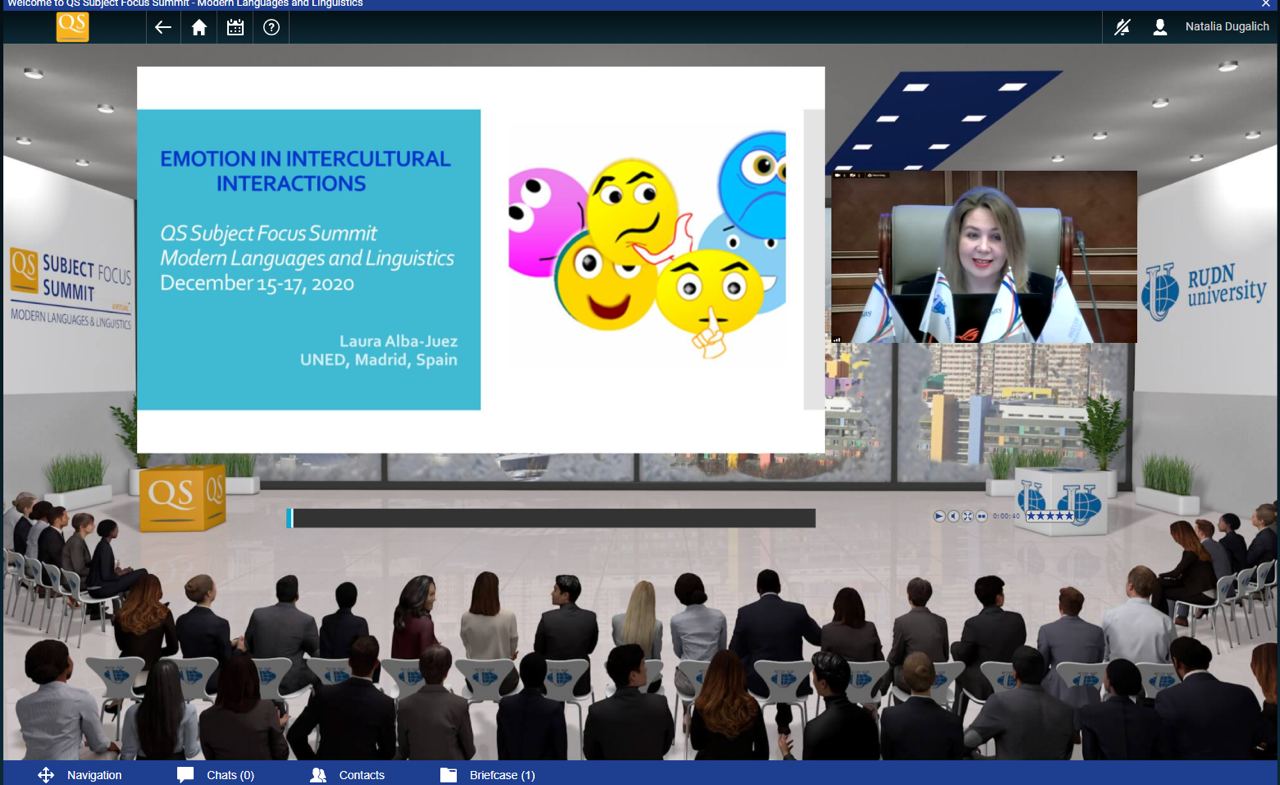Play the presentation video
1280x785 pixels.
click(x=939, y=516)
